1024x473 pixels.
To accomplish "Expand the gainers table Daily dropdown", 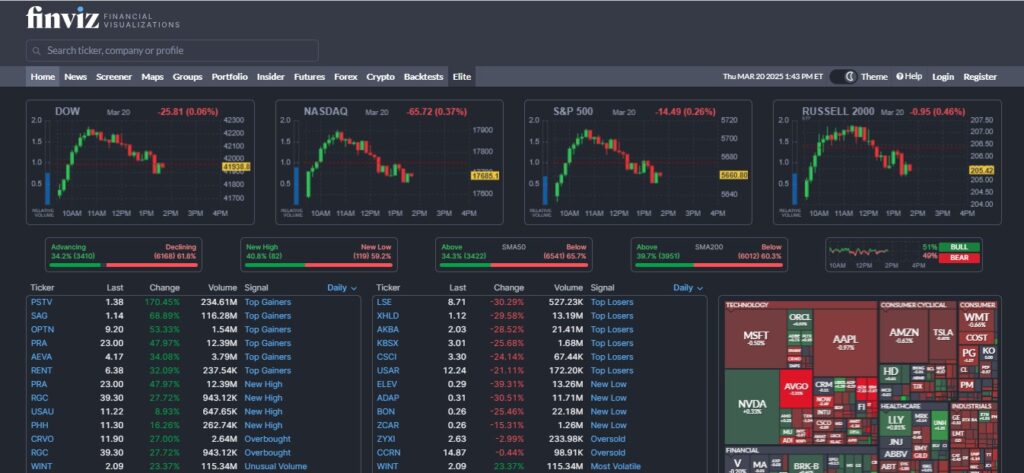I will [x=342, y=287].
